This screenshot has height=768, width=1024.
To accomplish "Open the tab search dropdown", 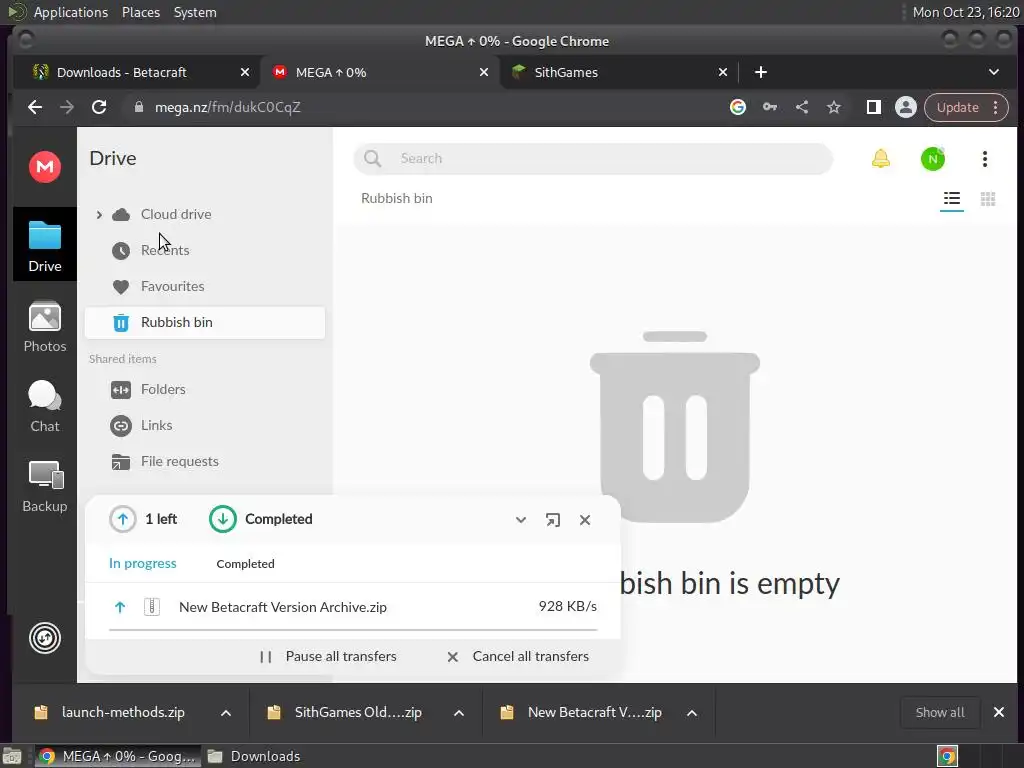I will pos(993,72).
